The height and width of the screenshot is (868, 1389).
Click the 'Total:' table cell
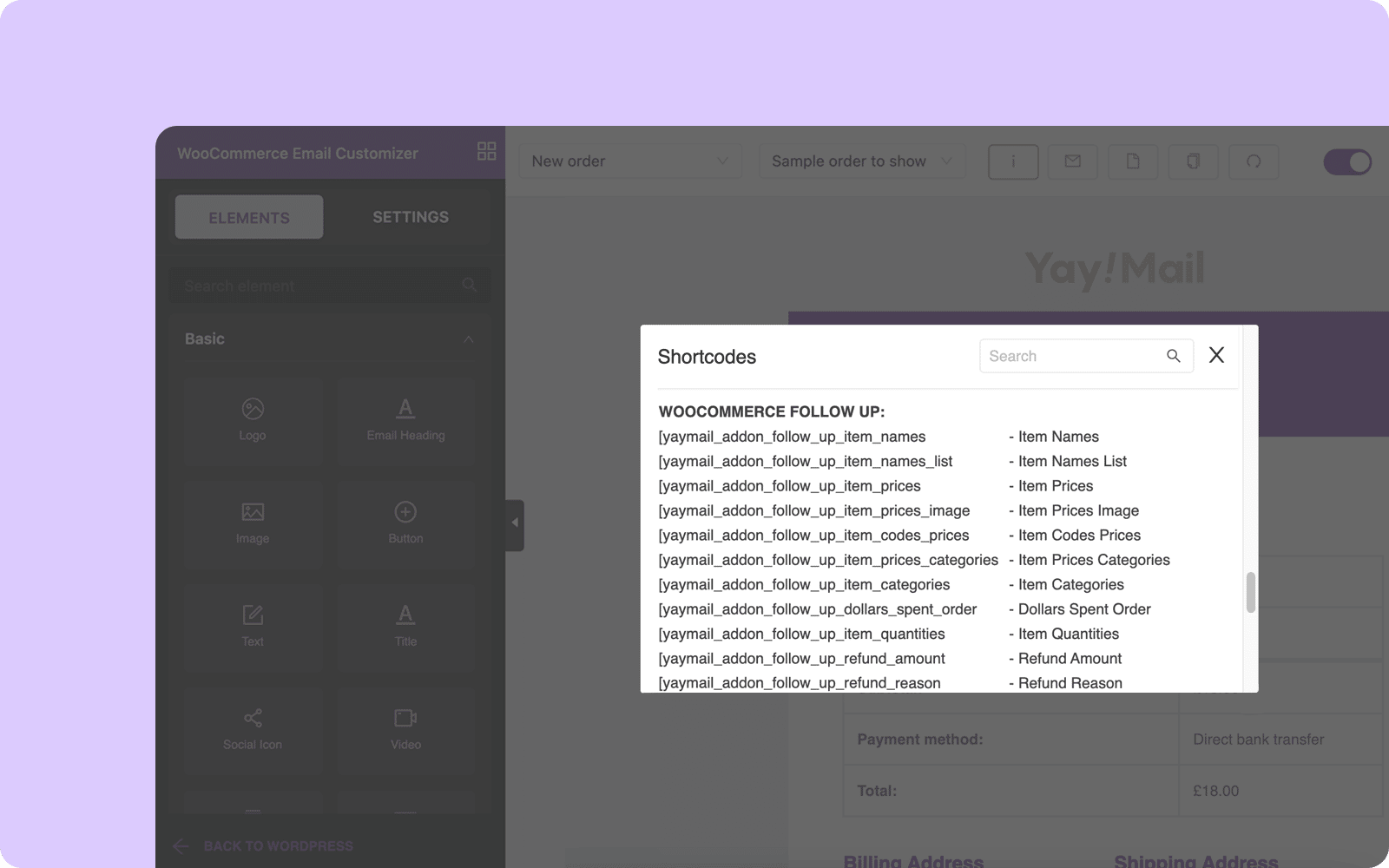point(1011,791)
